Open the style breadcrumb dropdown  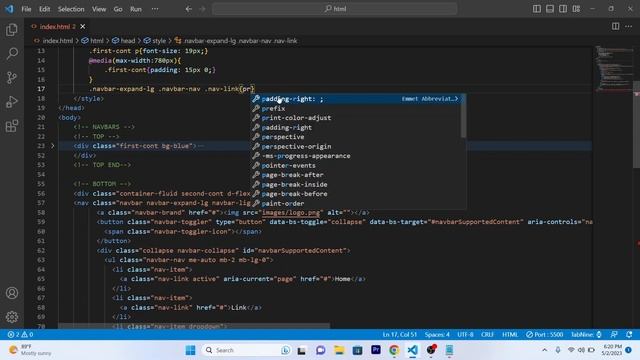[155, 41]
